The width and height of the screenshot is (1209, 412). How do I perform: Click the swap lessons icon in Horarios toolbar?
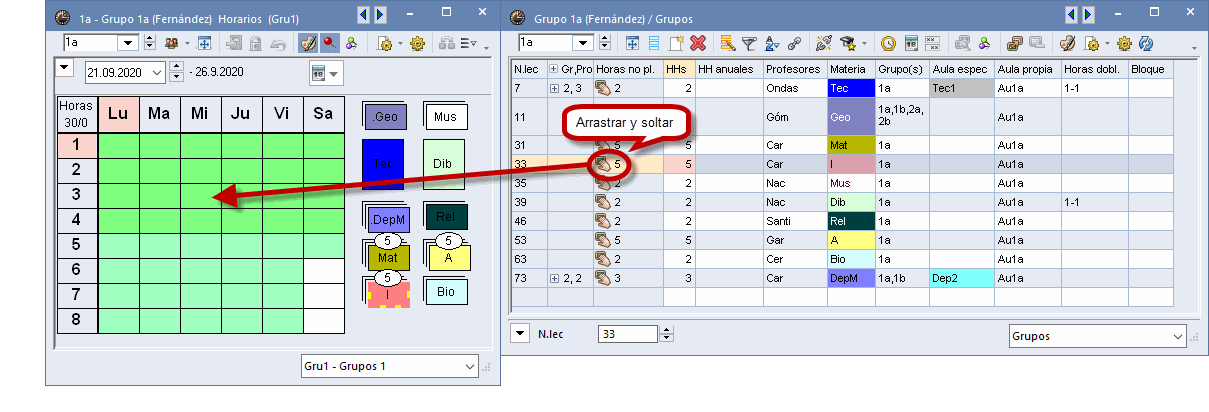pyautogui.click(x=351, y=43)
